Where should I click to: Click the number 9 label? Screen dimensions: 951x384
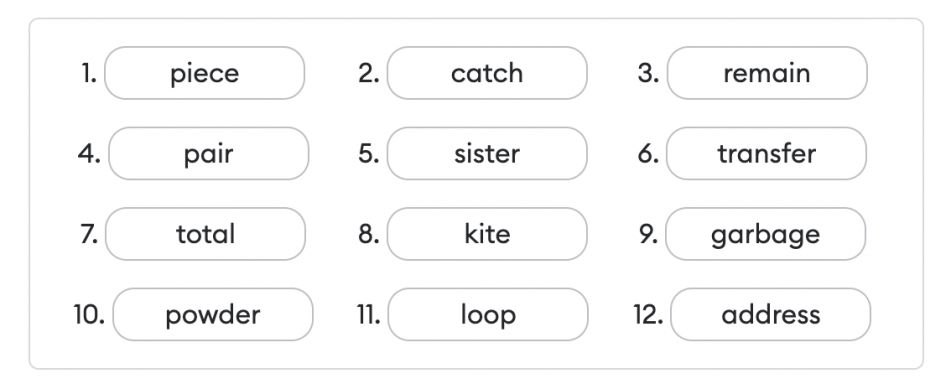pos(648,234)
